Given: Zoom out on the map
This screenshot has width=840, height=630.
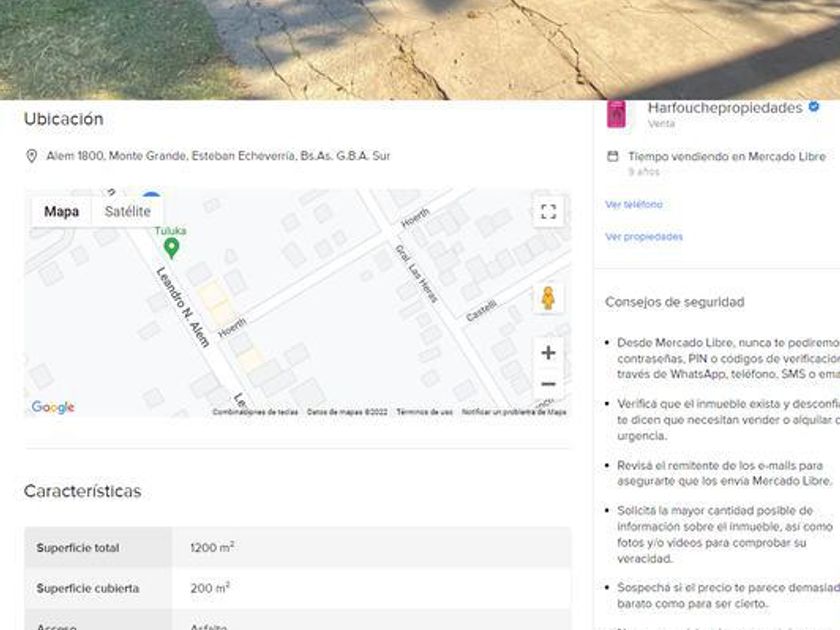Looking at the screenshot, I should (x=547, y=384).
